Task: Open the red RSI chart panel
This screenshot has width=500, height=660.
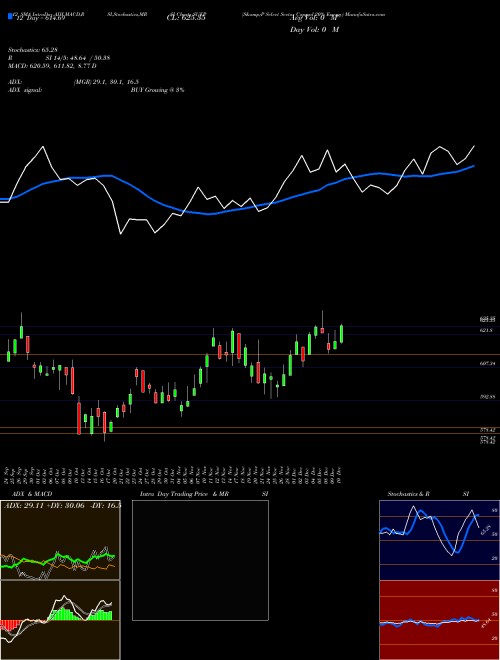Action: (x=439, y=620)
